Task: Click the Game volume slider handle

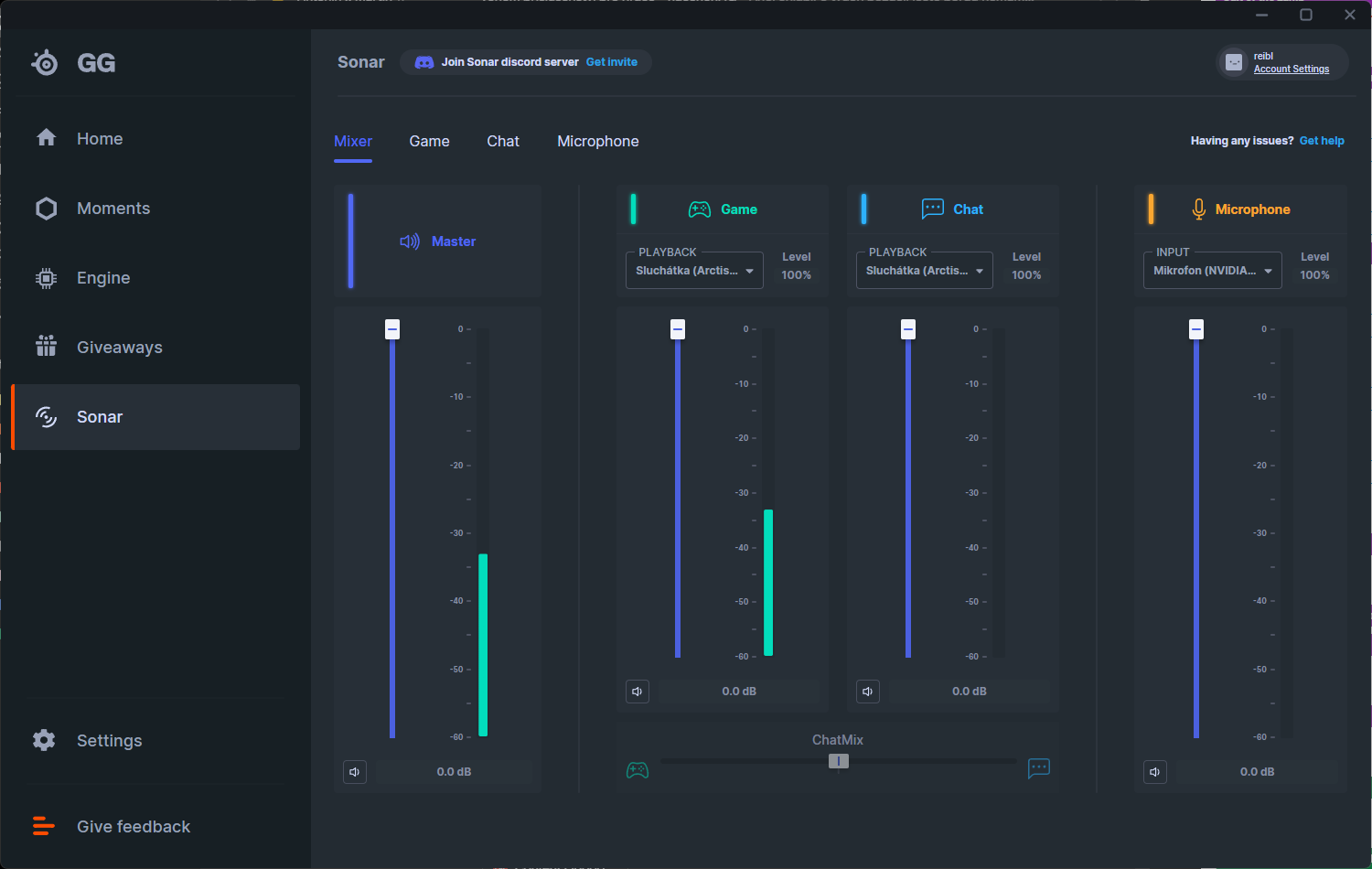Action: (x=678, y=329)
